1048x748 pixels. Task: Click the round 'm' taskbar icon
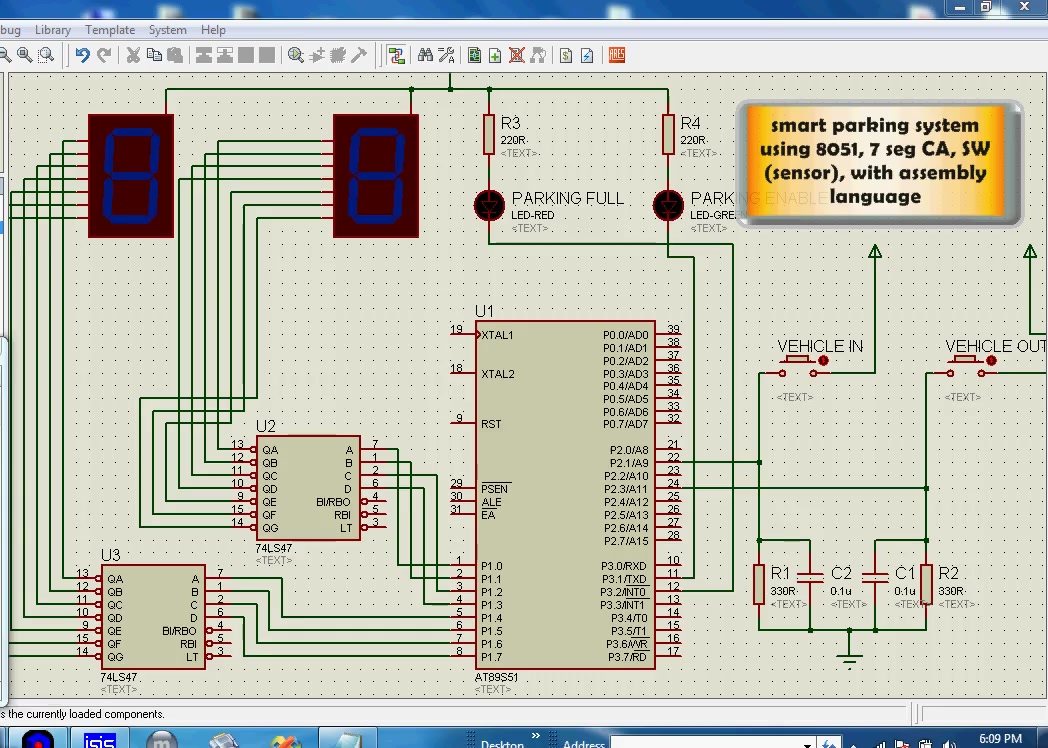[162, 739]
